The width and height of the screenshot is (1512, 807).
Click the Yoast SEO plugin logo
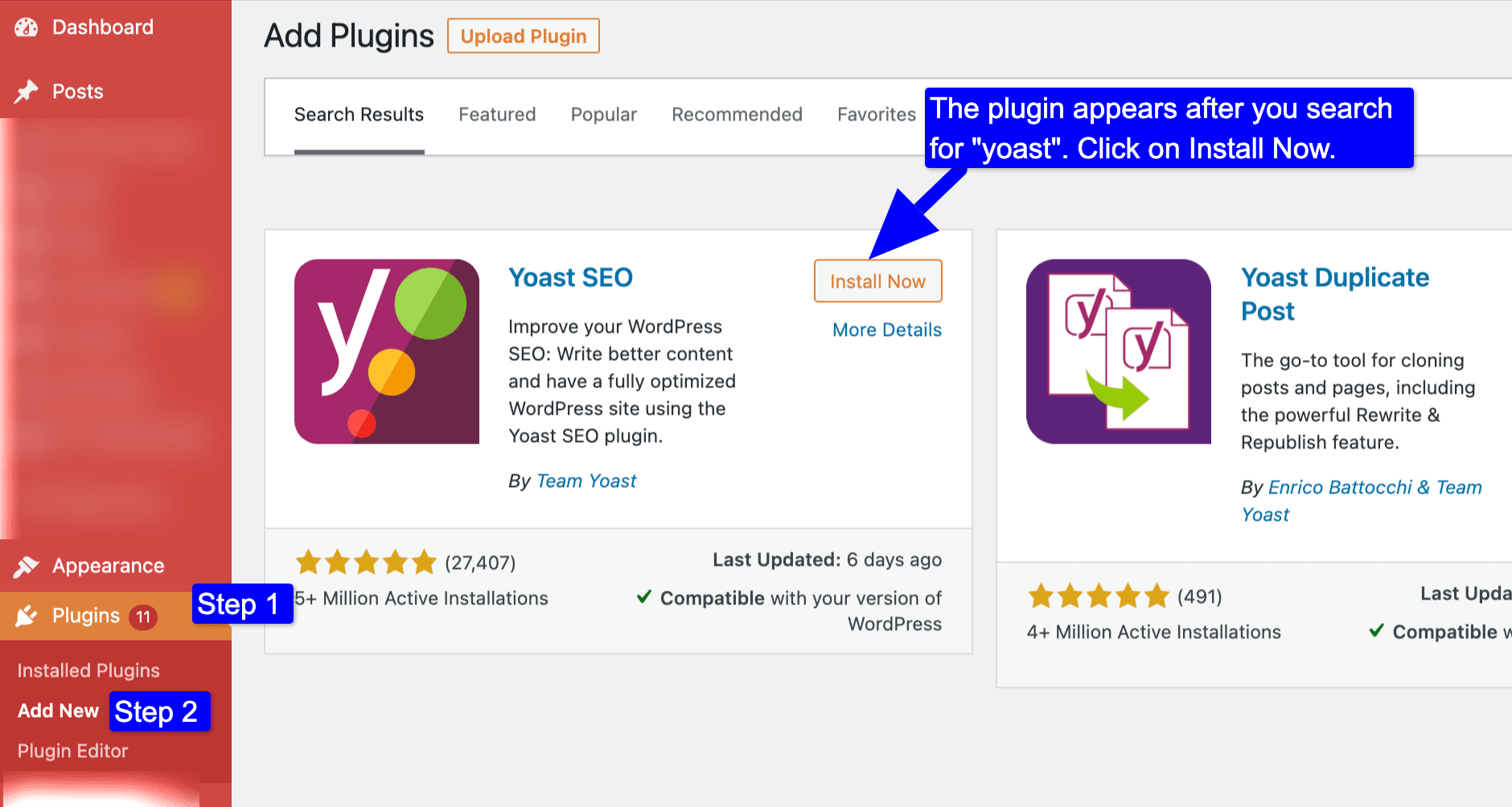387,351
